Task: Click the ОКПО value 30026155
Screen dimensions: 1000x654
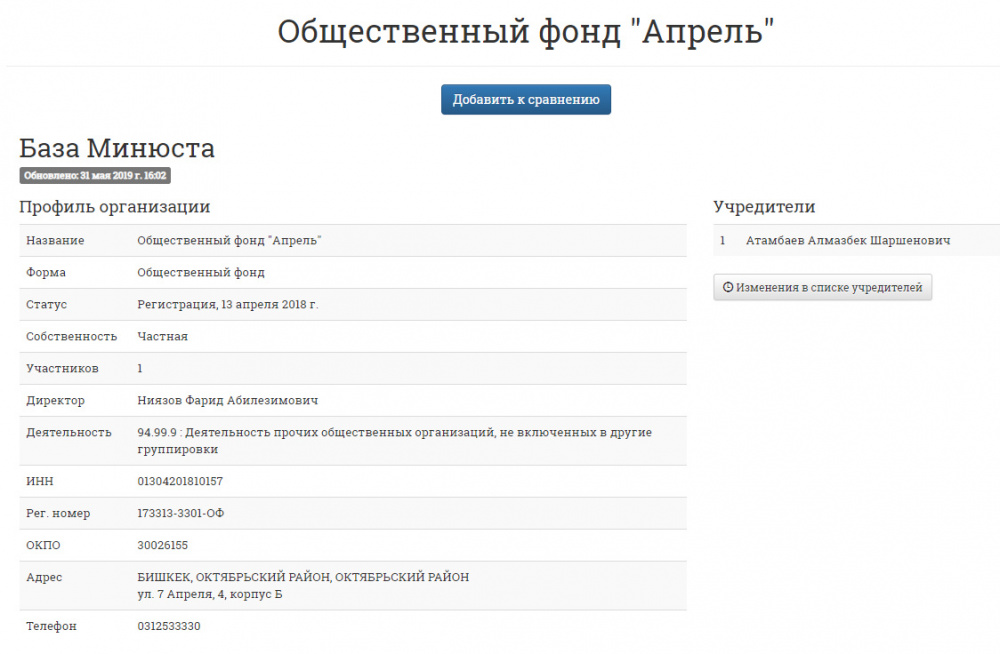Action: click(x=162, y=546)
